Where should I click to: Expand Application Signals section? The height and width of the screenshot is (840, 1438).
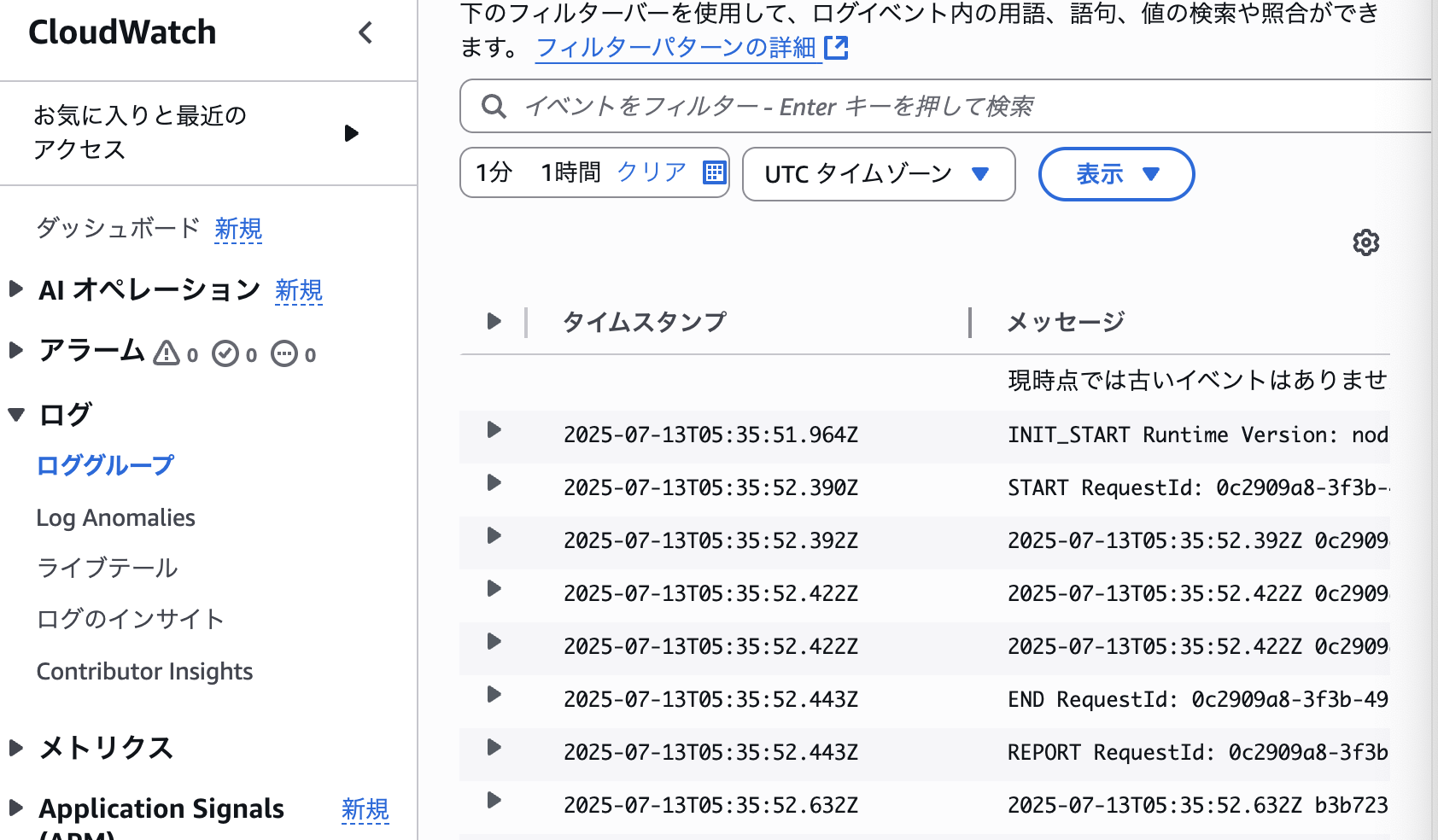pyautogui.click(x=15, y=808)
